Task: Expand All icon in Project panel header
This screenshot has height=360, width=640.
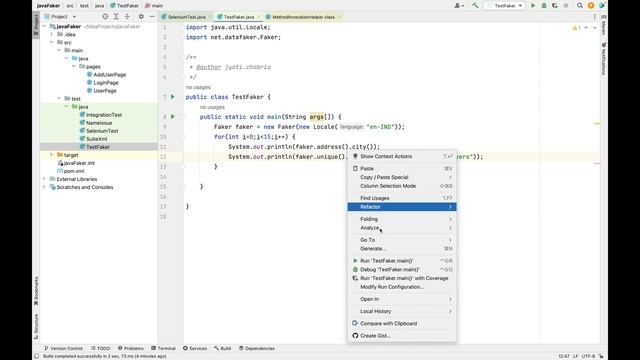Action: click(x=116, y=17)
